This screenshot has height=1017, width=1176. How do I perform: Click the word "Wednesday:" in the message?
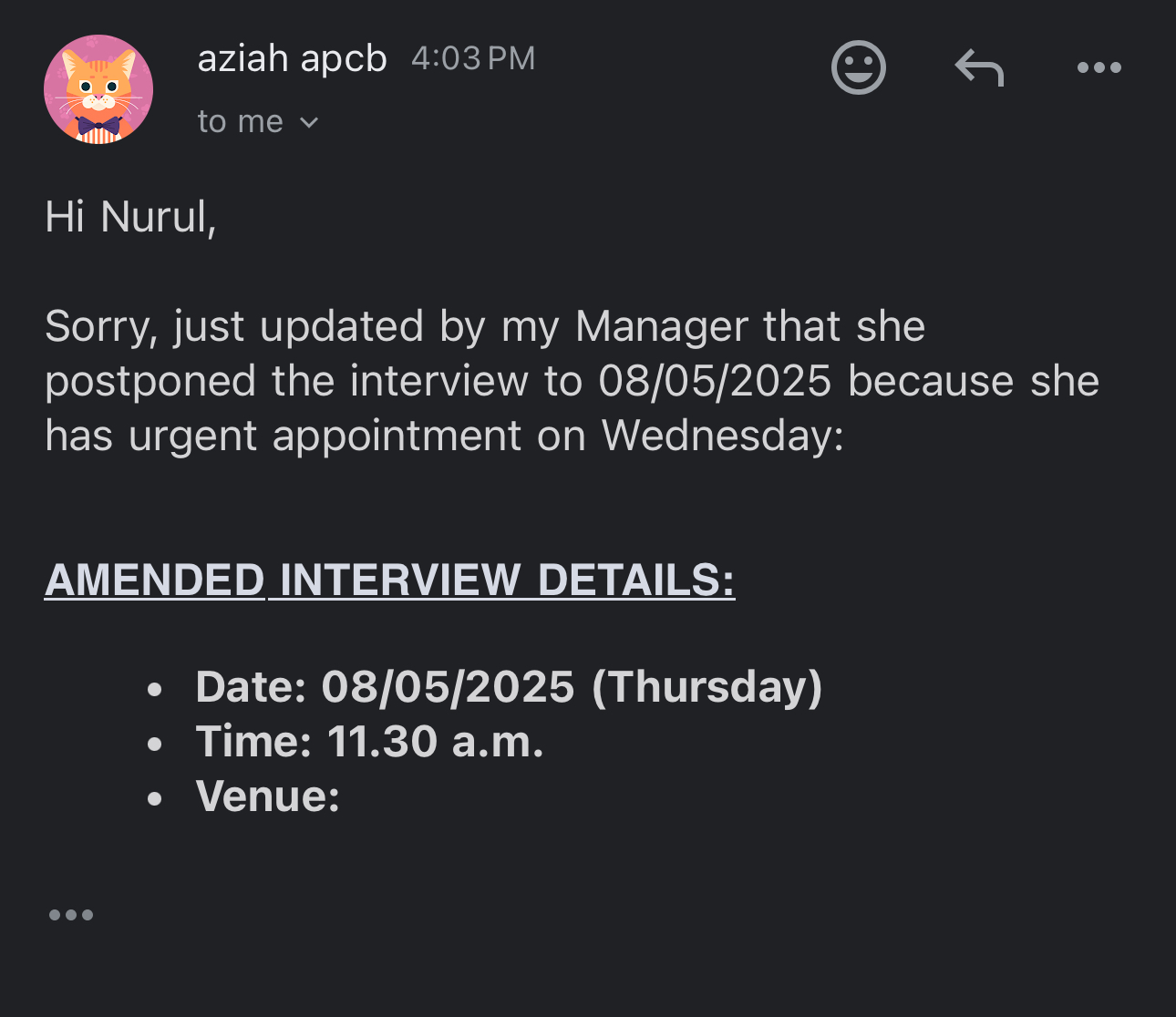722,436
